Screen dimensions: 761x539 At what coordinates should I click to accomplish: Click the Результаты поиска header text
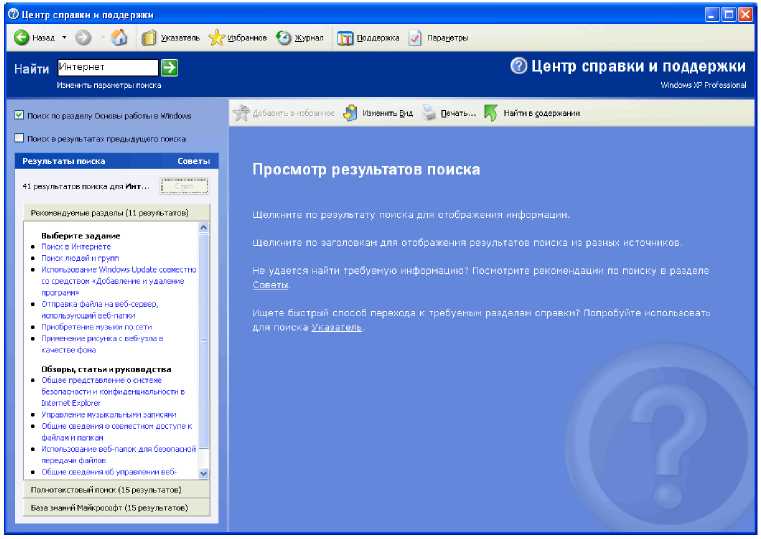coord(64,161)
